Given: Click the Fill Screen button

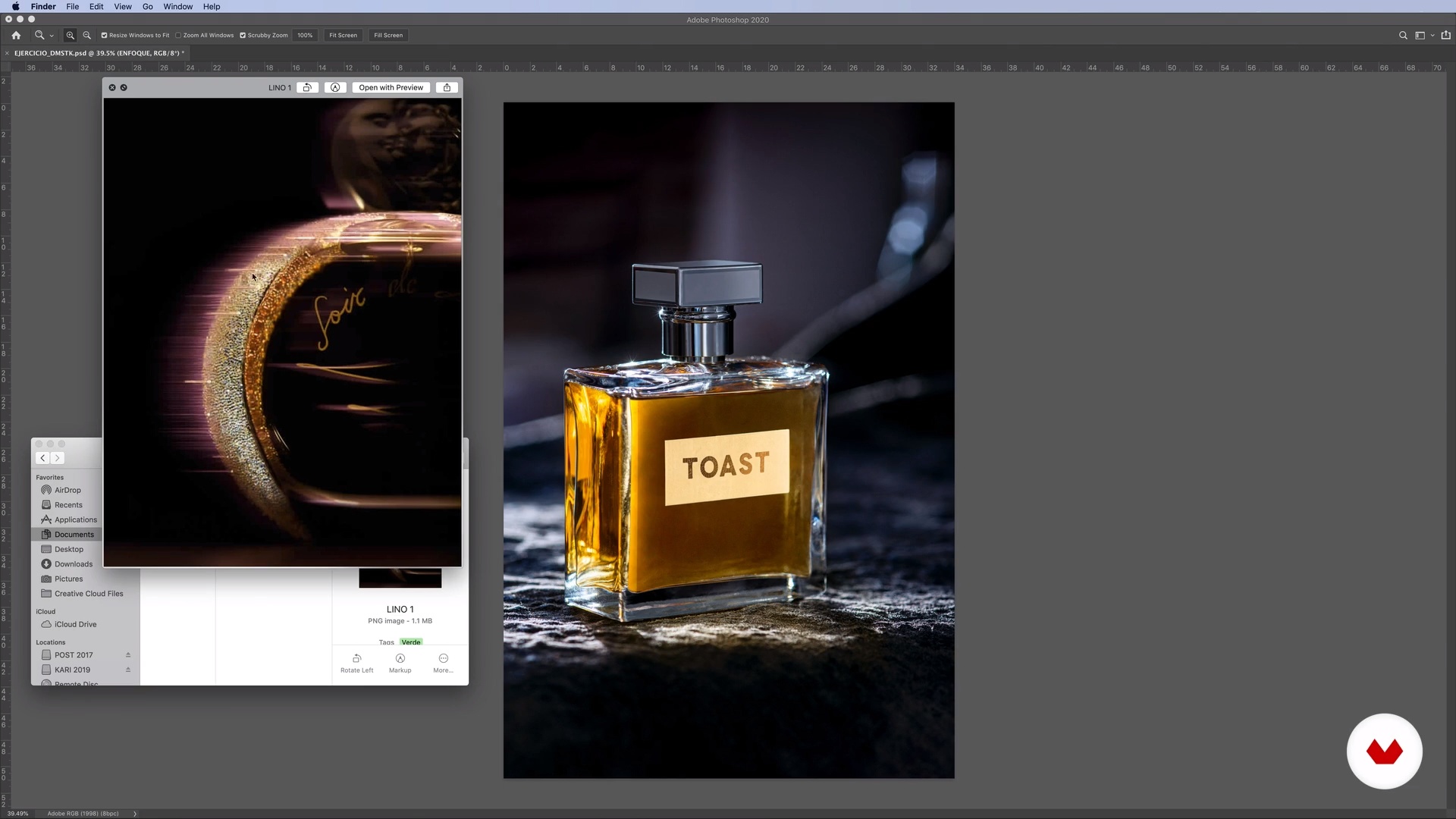Looking at the screenshot, I should pyautogui.click(x=388, y=35).
